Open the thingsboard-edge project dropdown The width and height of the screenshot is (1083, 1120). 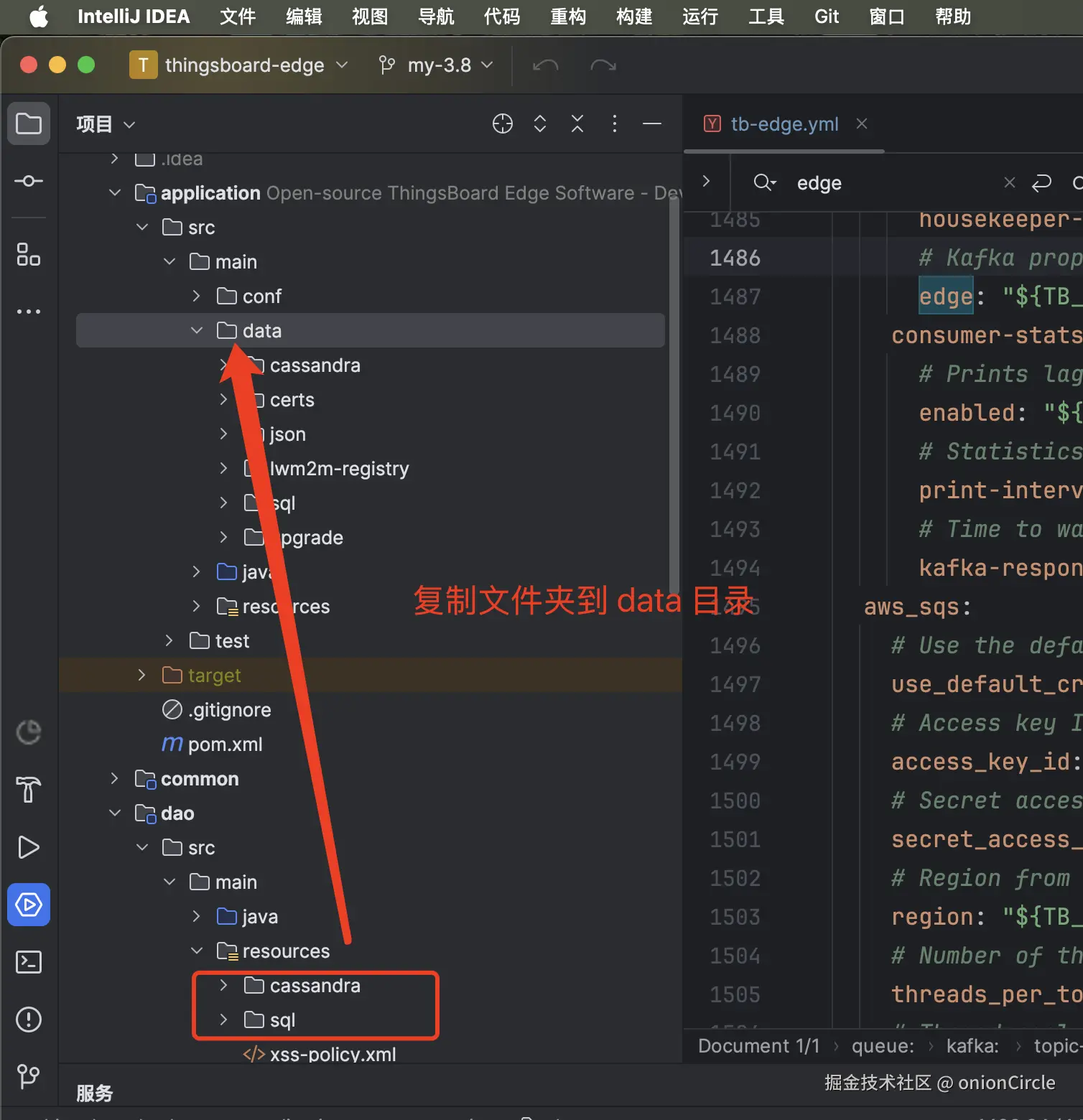pyautogui.click(x=239, y=65)
